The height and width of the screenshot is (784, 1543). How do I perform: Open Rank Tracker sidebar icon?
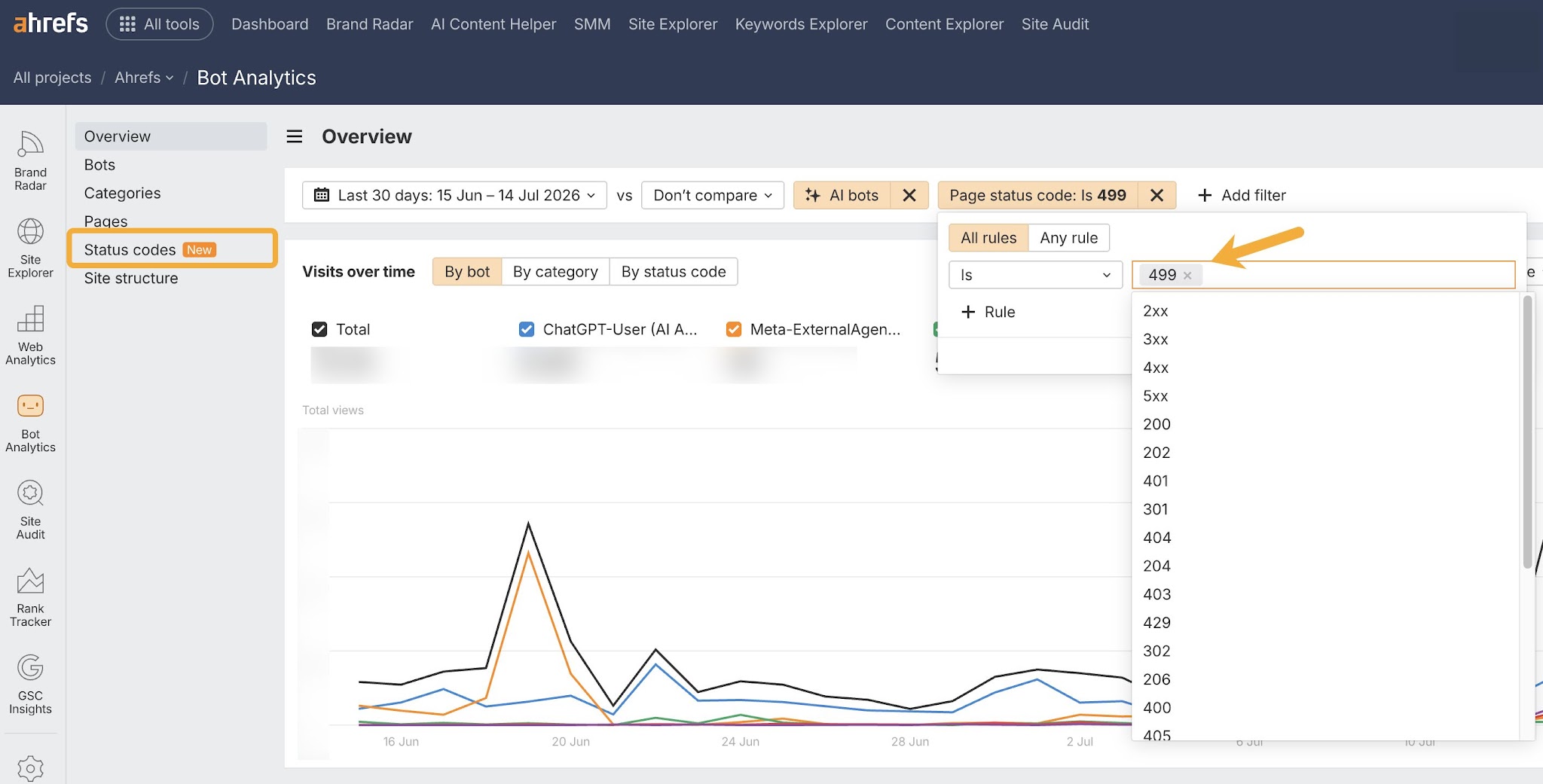pos(30,597)
